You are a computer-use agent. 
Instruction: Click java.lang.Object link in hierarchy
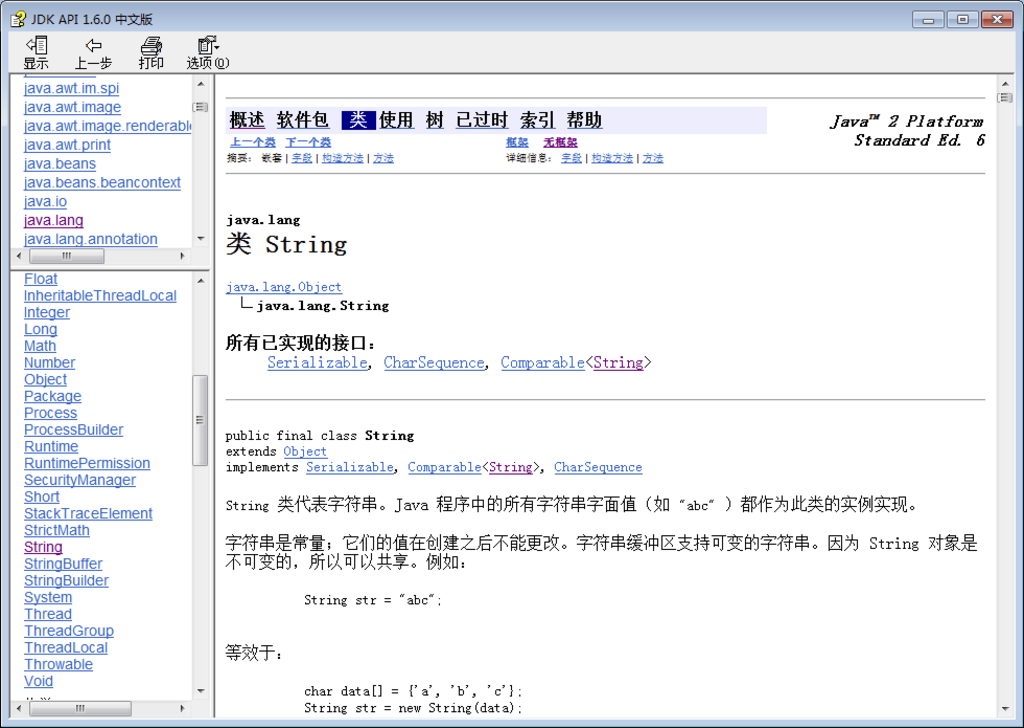coord(283,287)
